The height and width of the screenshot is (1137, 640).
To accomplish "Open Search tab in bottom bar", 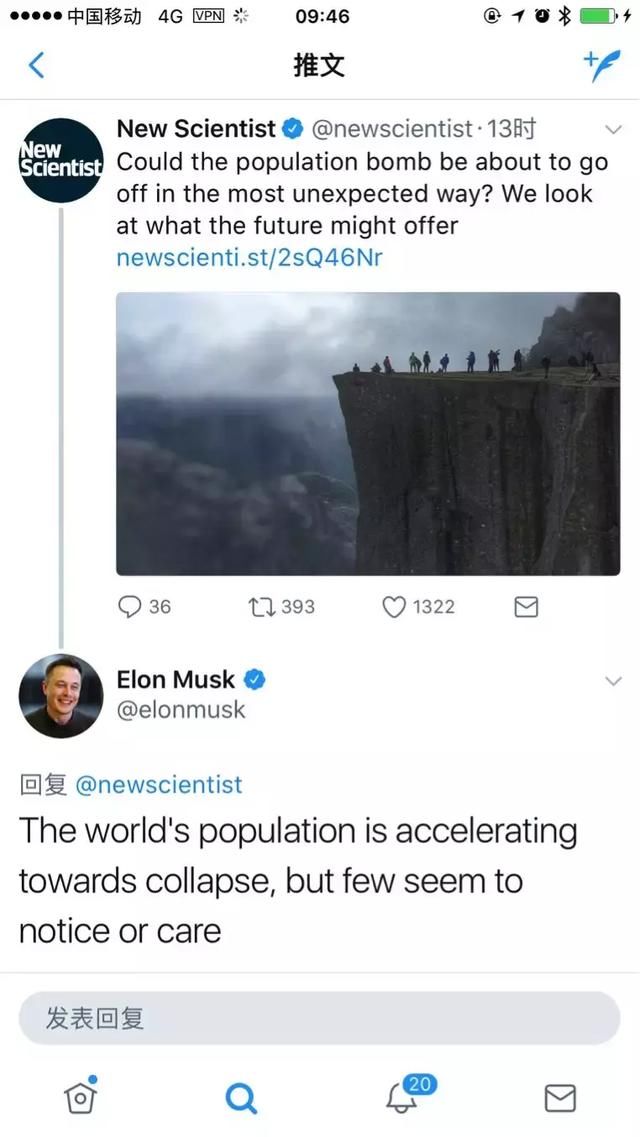I will click(x=241, y=1098).
